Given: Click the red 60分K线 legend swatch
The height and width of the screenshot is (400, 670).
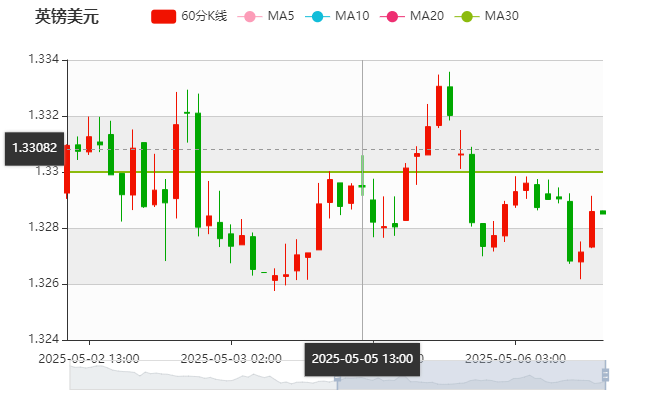Looking at the screenshot, I should click(163, 16).
